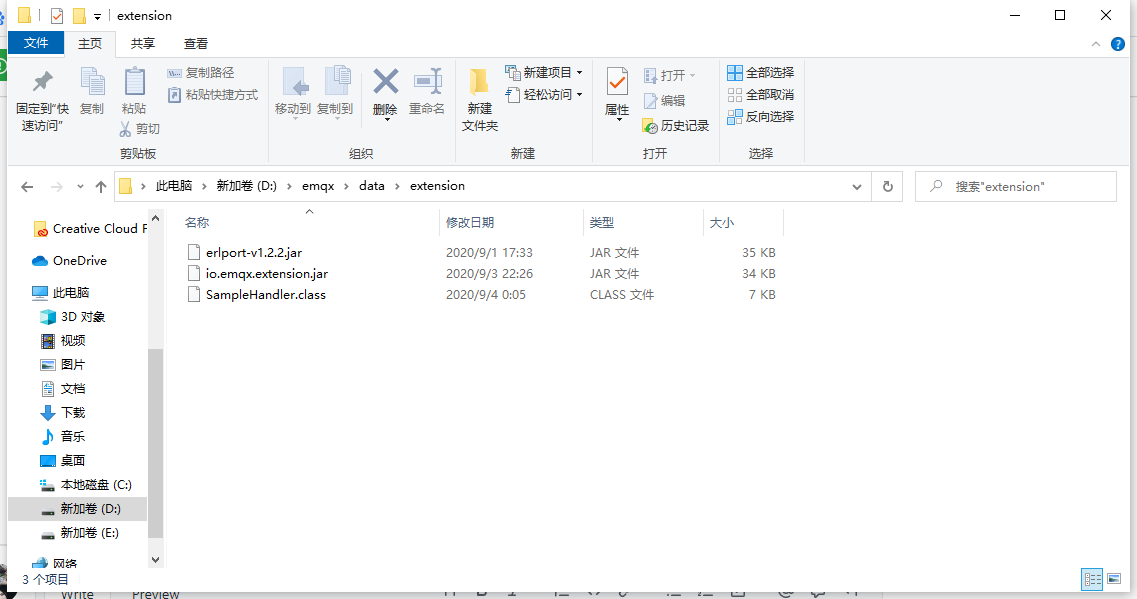Click the Delete (删除) X icon
This screenshot has width=1137, height=599.
point(385,81)
